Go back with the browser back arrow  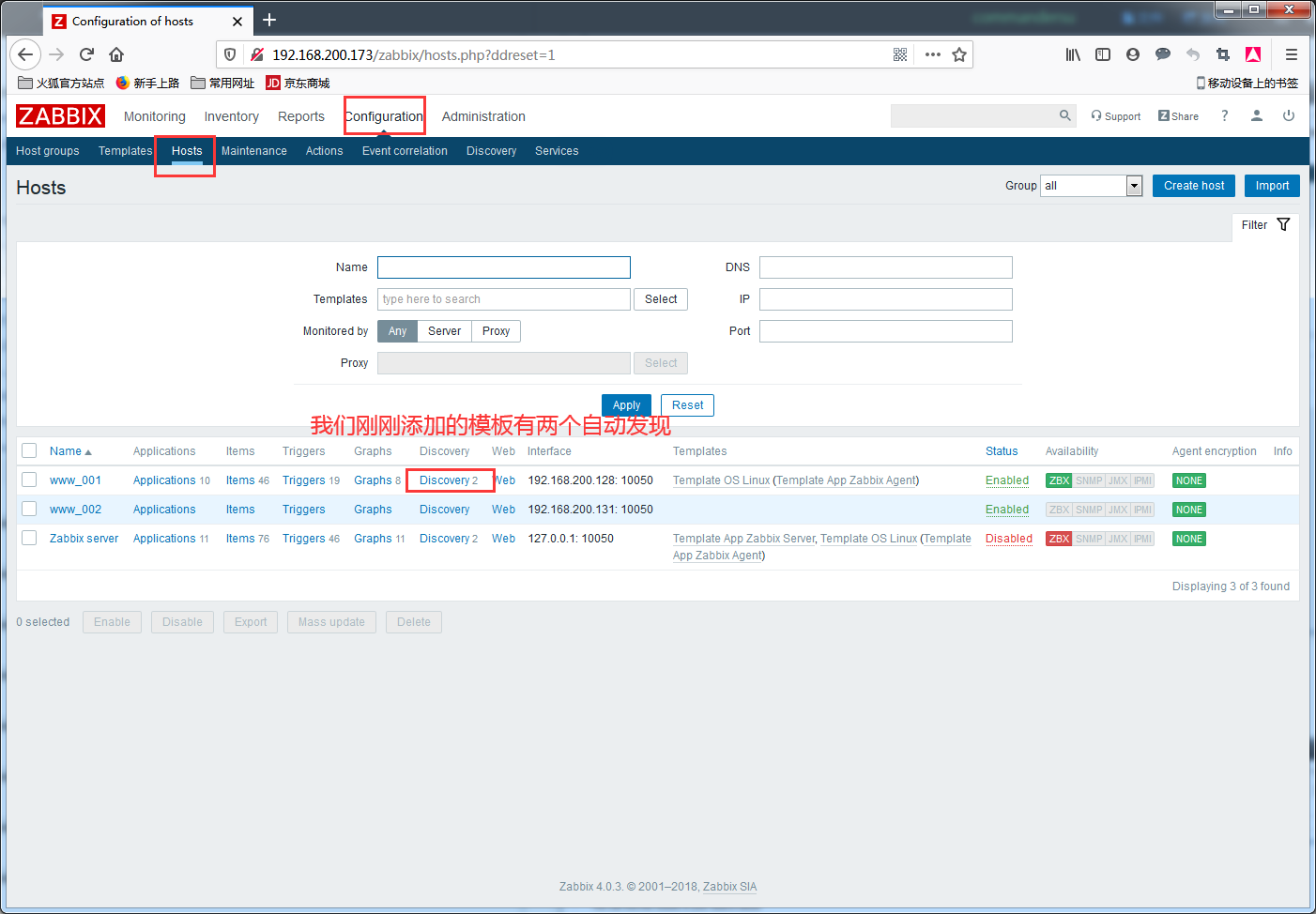(25, 54)
